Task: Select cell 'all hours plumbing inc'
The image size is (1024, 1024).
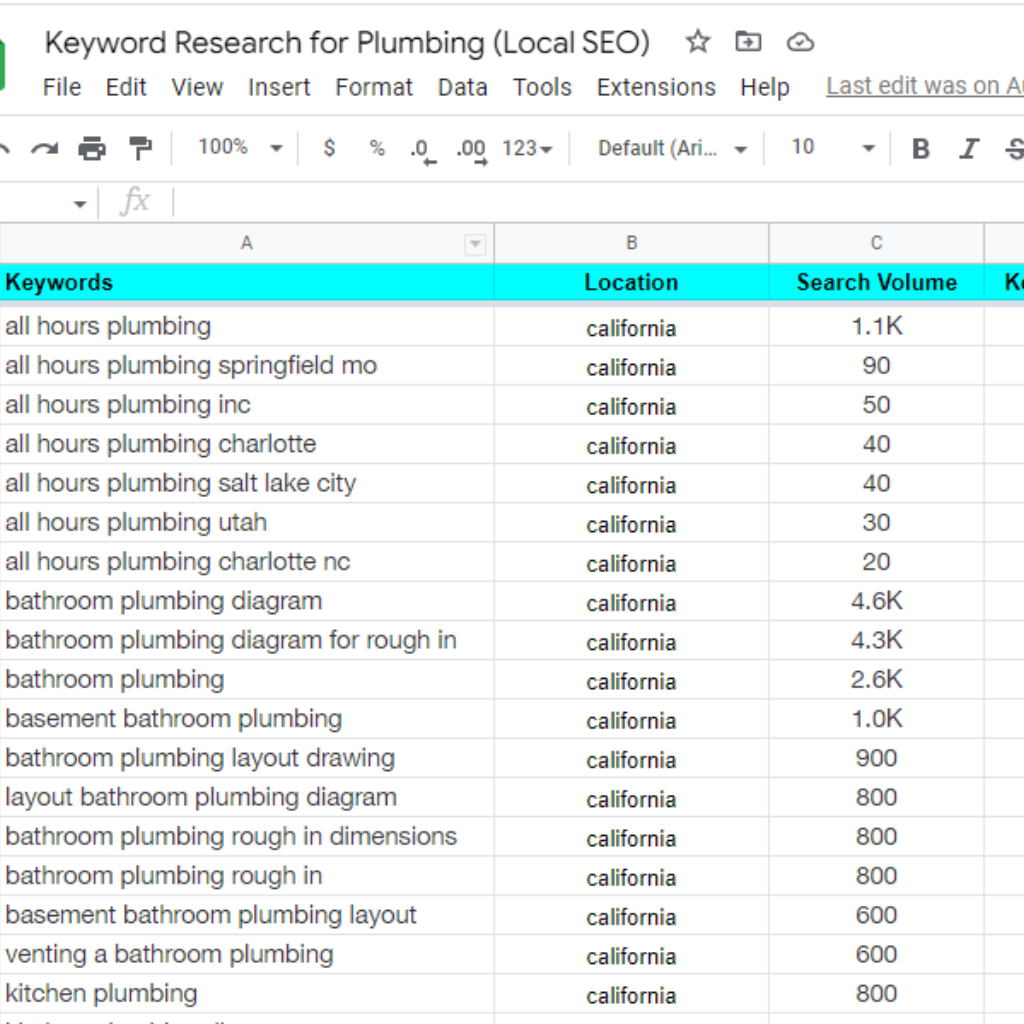Action: pyautogui.click(x=247, y=405)
